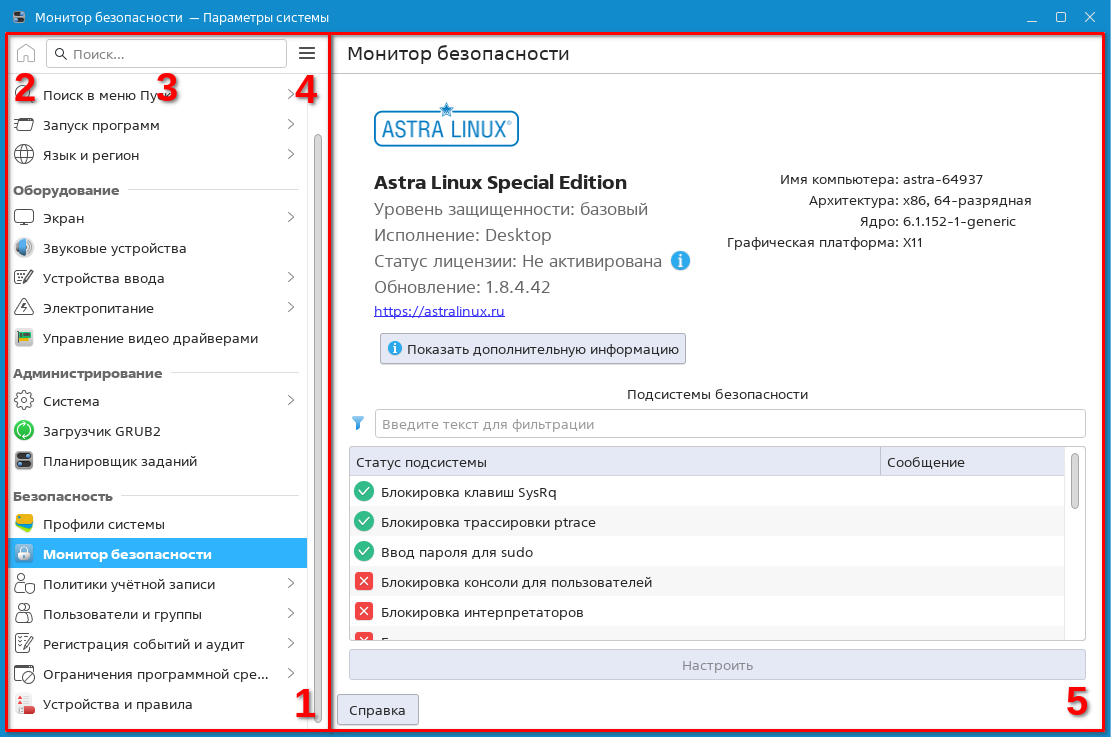Click the GRUB2 bootloader icon

point(25,431)
